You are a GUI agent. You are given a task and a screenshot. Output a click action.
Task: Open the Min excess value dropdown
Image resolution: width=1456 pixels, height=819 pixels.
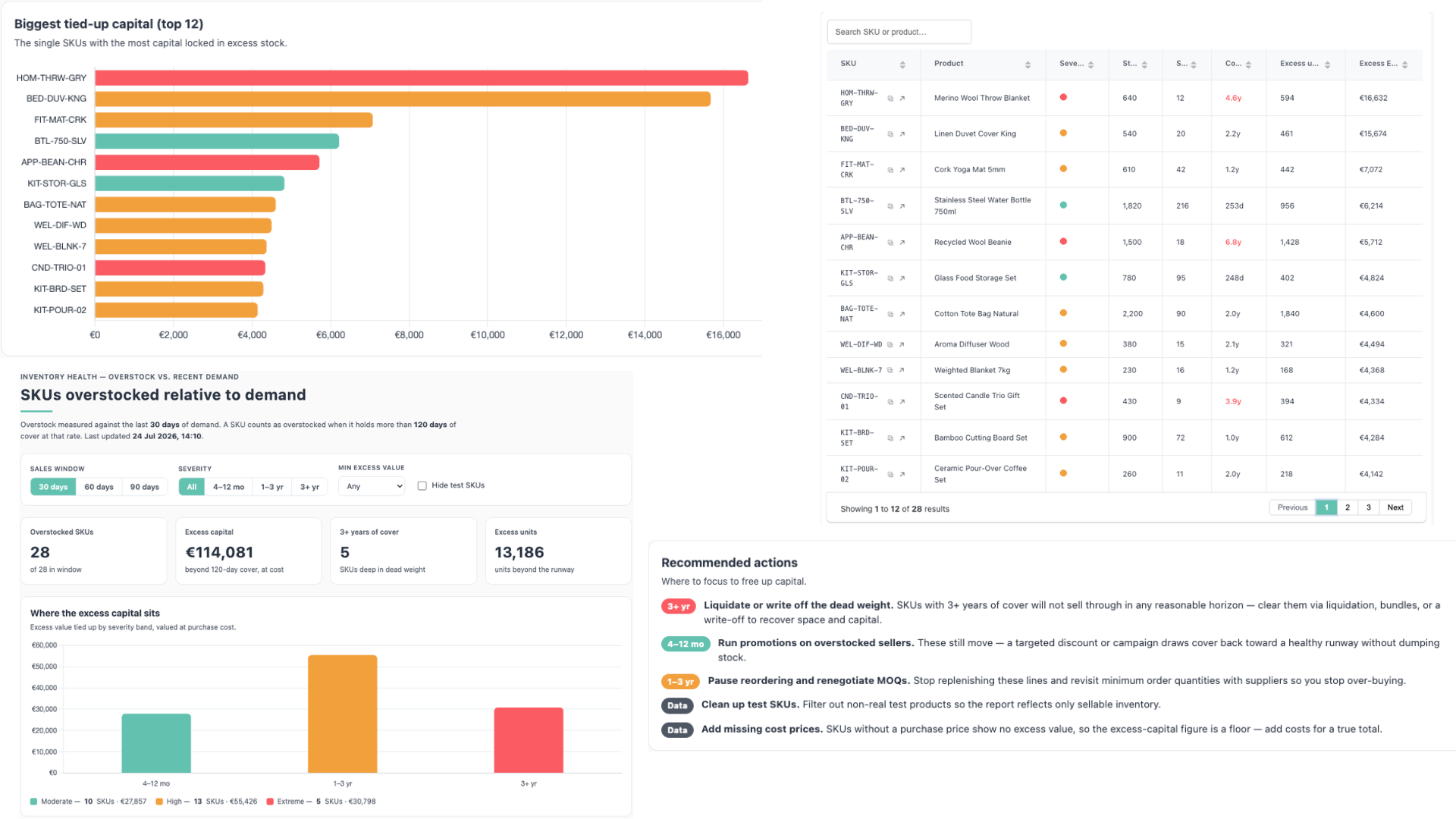click(x=373, y=486)
